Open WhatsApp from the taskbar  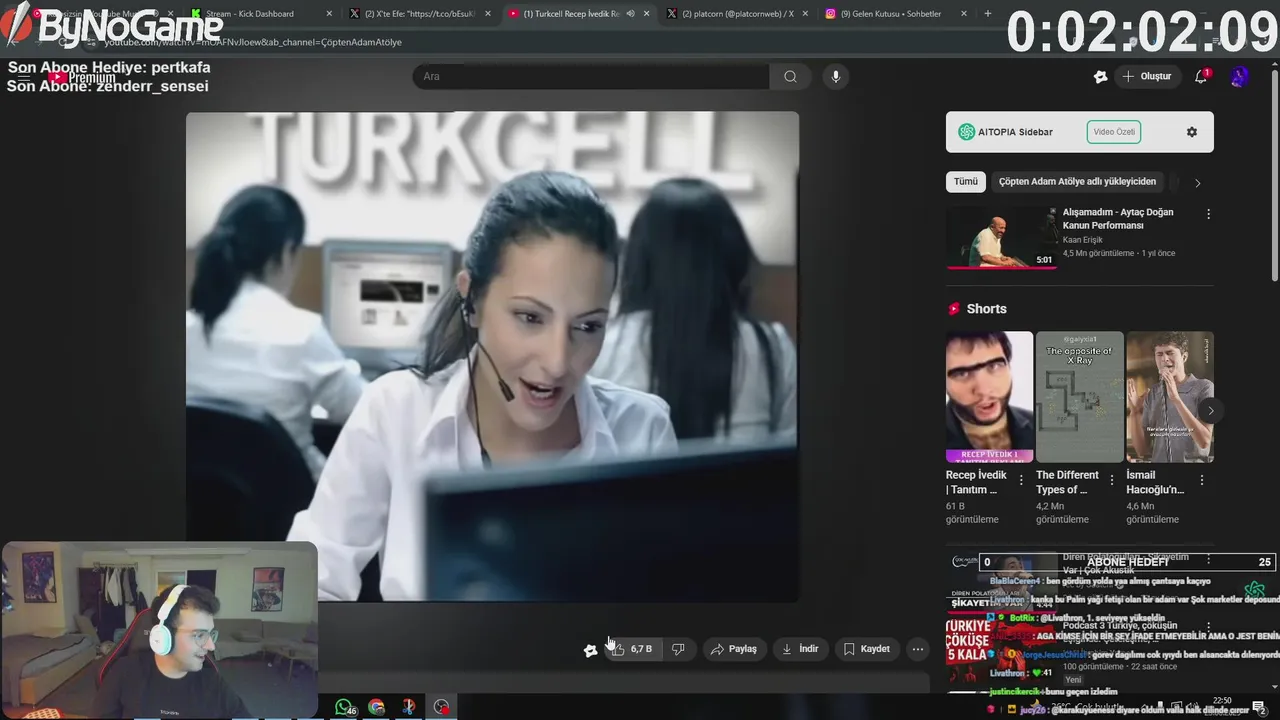click(x=345, y=707)
